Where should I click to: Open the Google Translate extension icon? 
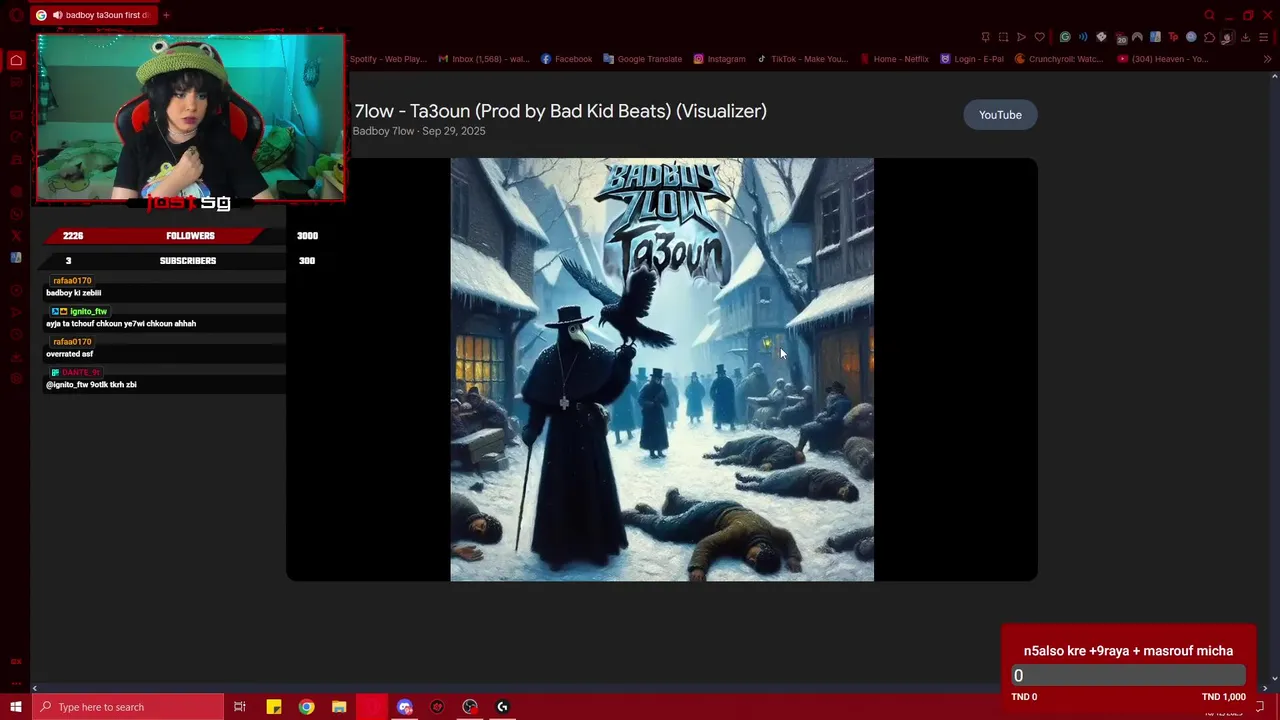(1155, 37)
